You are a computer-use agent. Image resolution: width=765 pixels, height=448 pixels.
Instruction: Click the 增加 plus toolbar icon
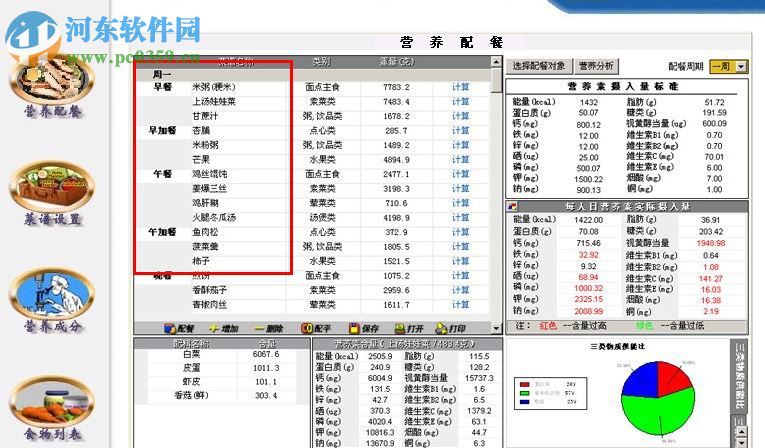coord(214,328)
